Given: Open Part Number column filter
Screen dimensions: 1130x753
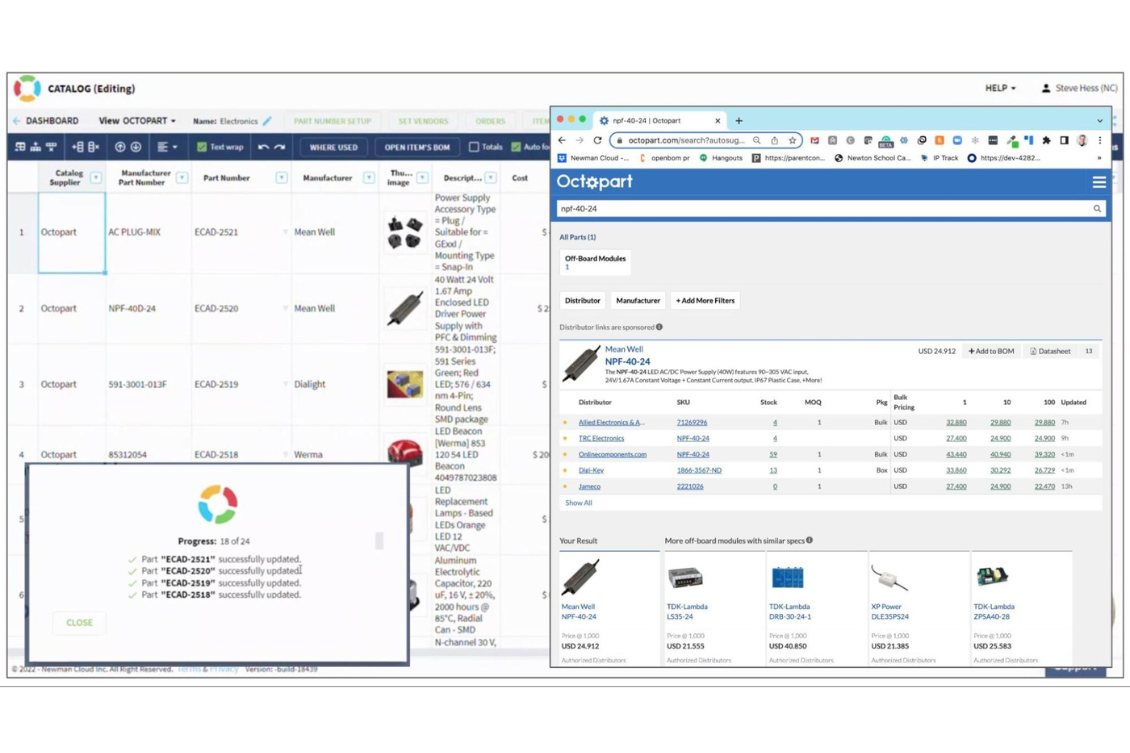Looking at the screenshot, I should click(x=281, y=178).
